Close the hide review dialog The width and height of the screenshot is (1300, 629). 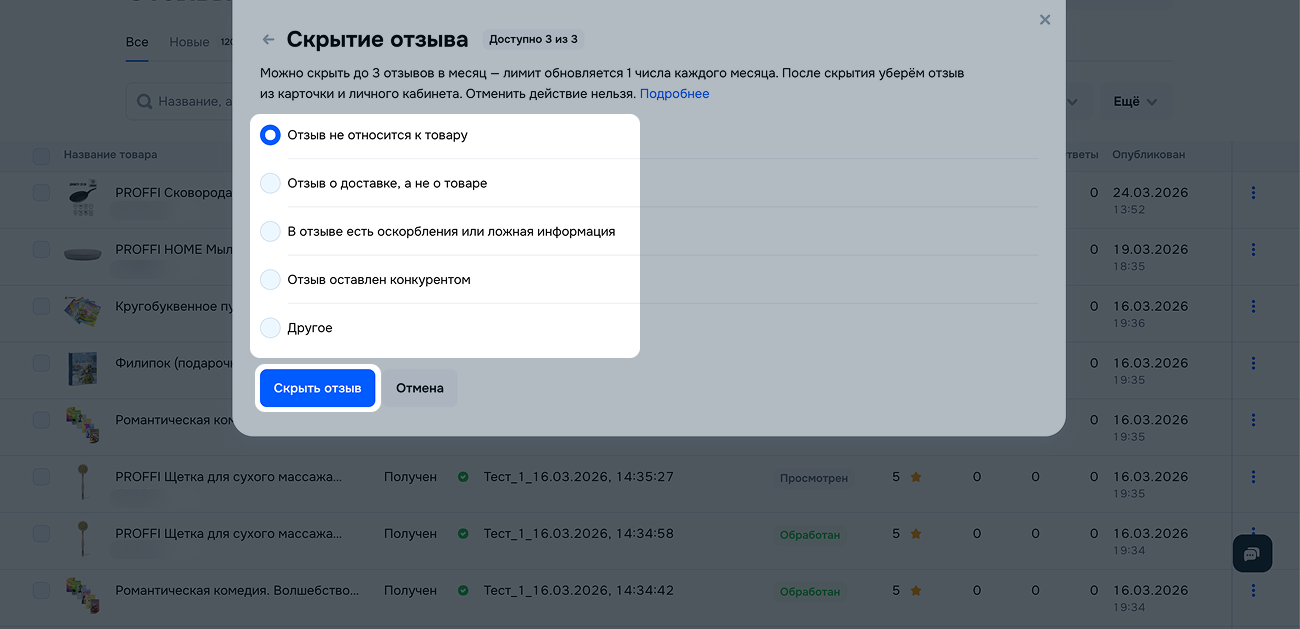(x=1045, y=20)
